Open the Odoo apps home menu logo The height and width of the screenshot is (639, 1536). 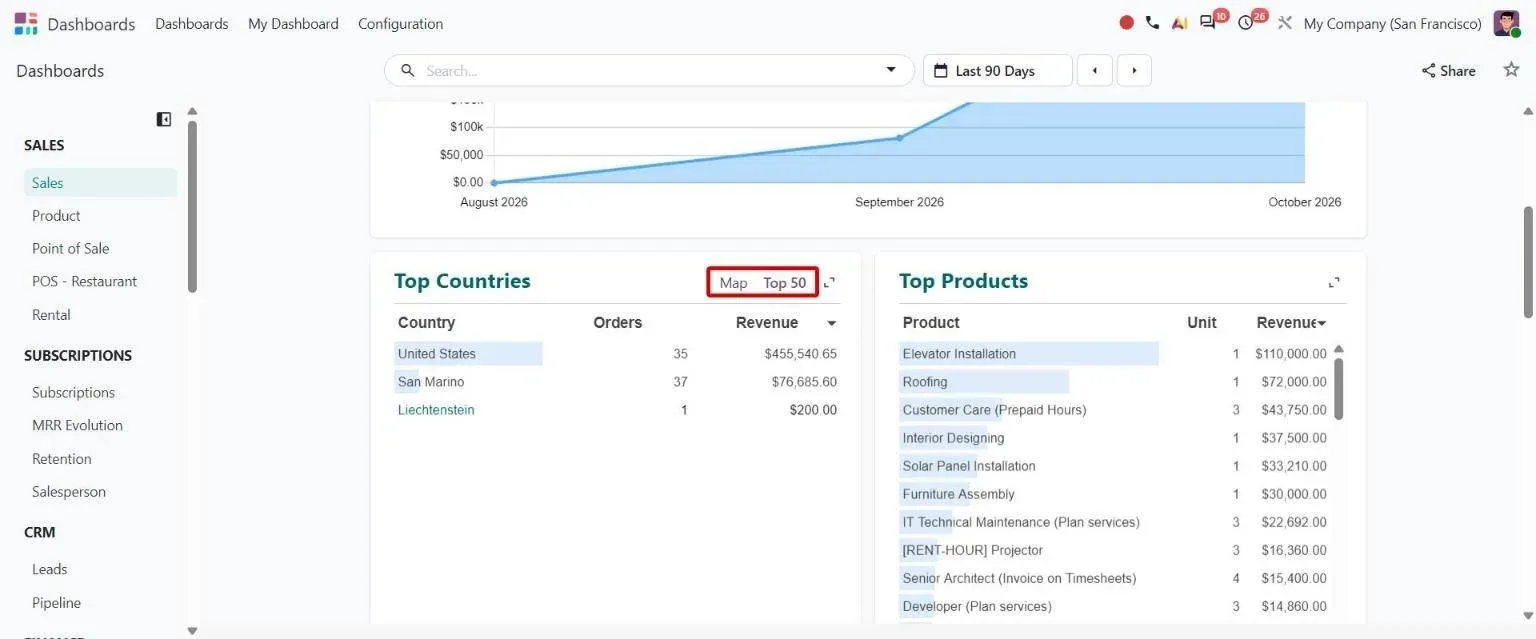(x=26, y=23)
